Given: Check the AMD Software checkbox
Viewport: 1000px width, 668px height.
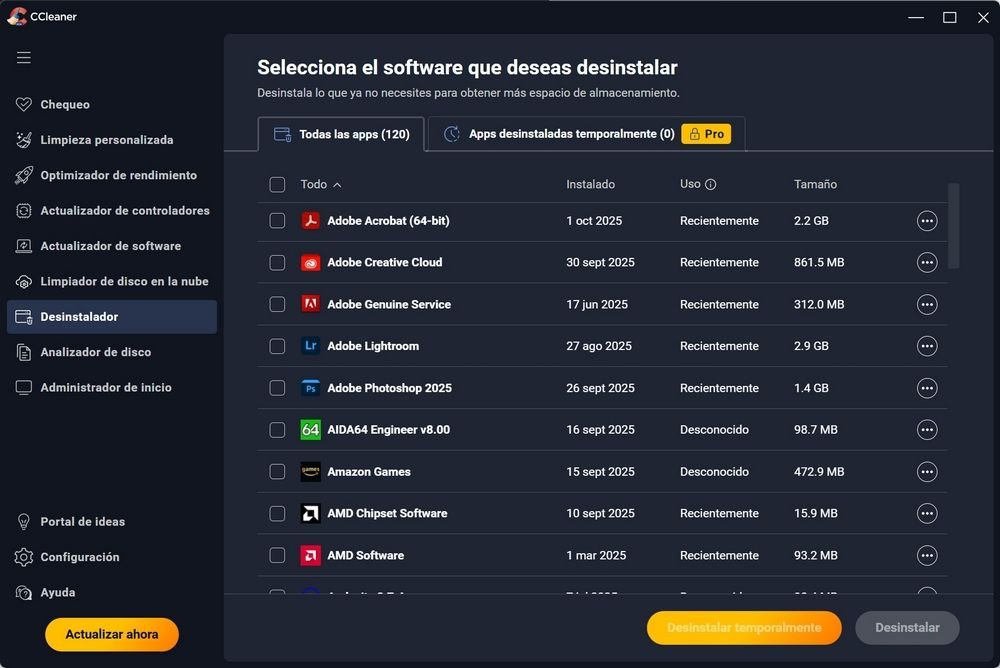Looking at the screenshot, I should pos(277,555).
